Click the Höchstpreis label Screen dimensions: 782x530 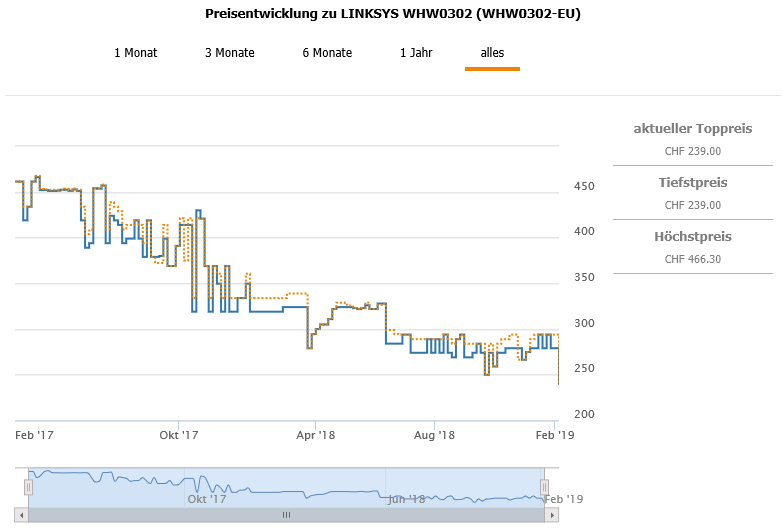tap(692, 237)
